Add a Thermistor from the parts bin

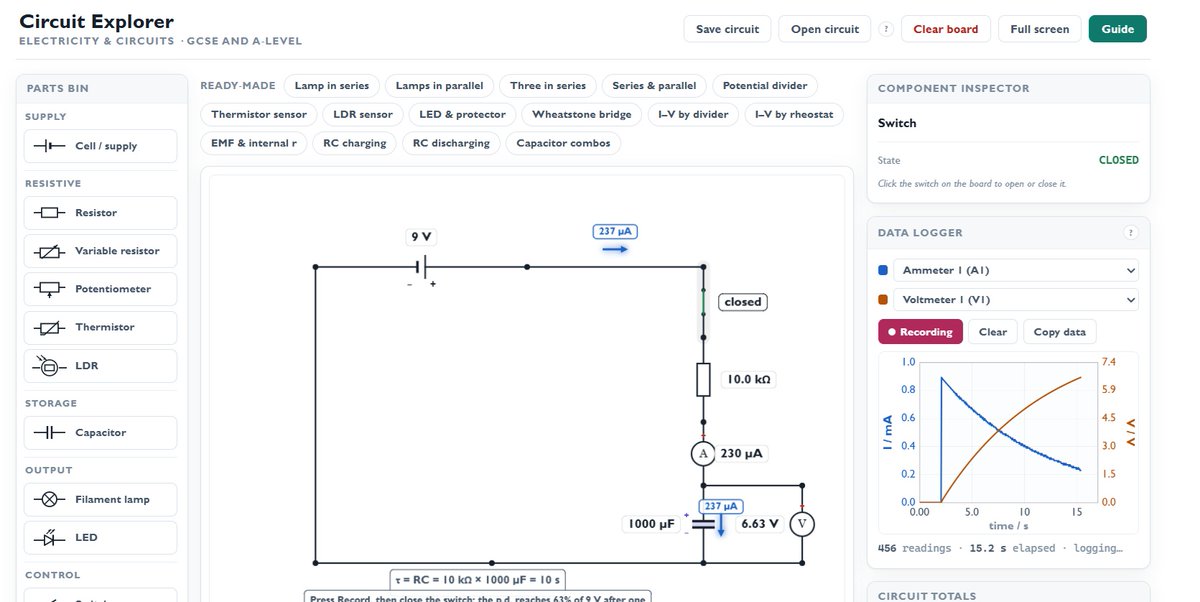[100, 327]
